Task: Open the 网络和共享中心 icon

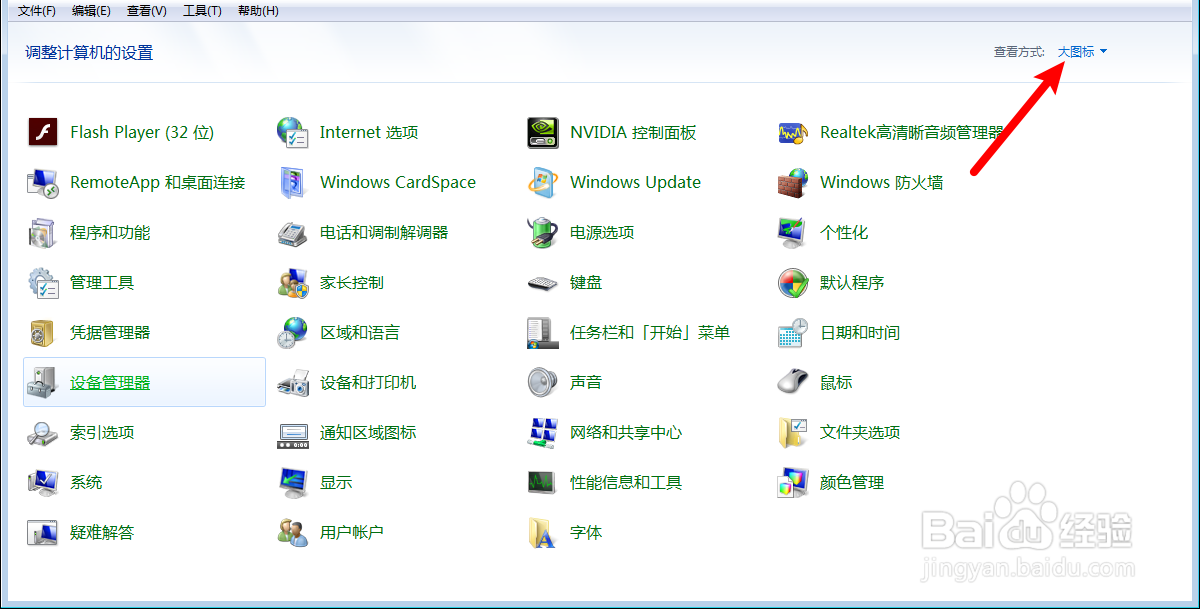Action: click(x=543, y=432)
